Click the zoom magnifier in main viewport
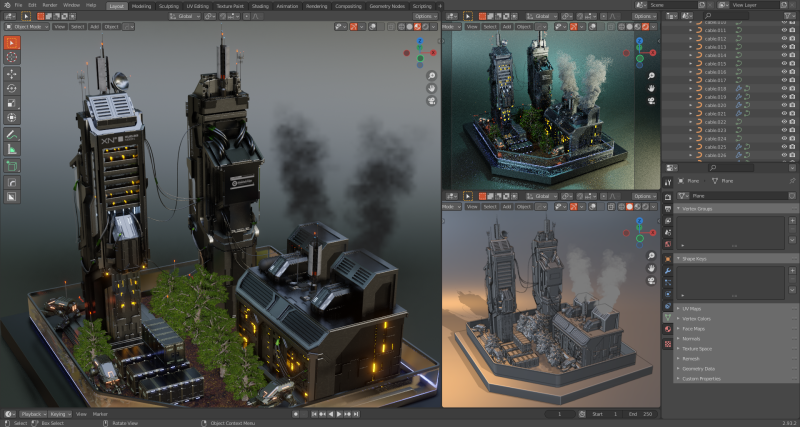Image resolution: width=800 pixels, height=427 pixels. 431,76
